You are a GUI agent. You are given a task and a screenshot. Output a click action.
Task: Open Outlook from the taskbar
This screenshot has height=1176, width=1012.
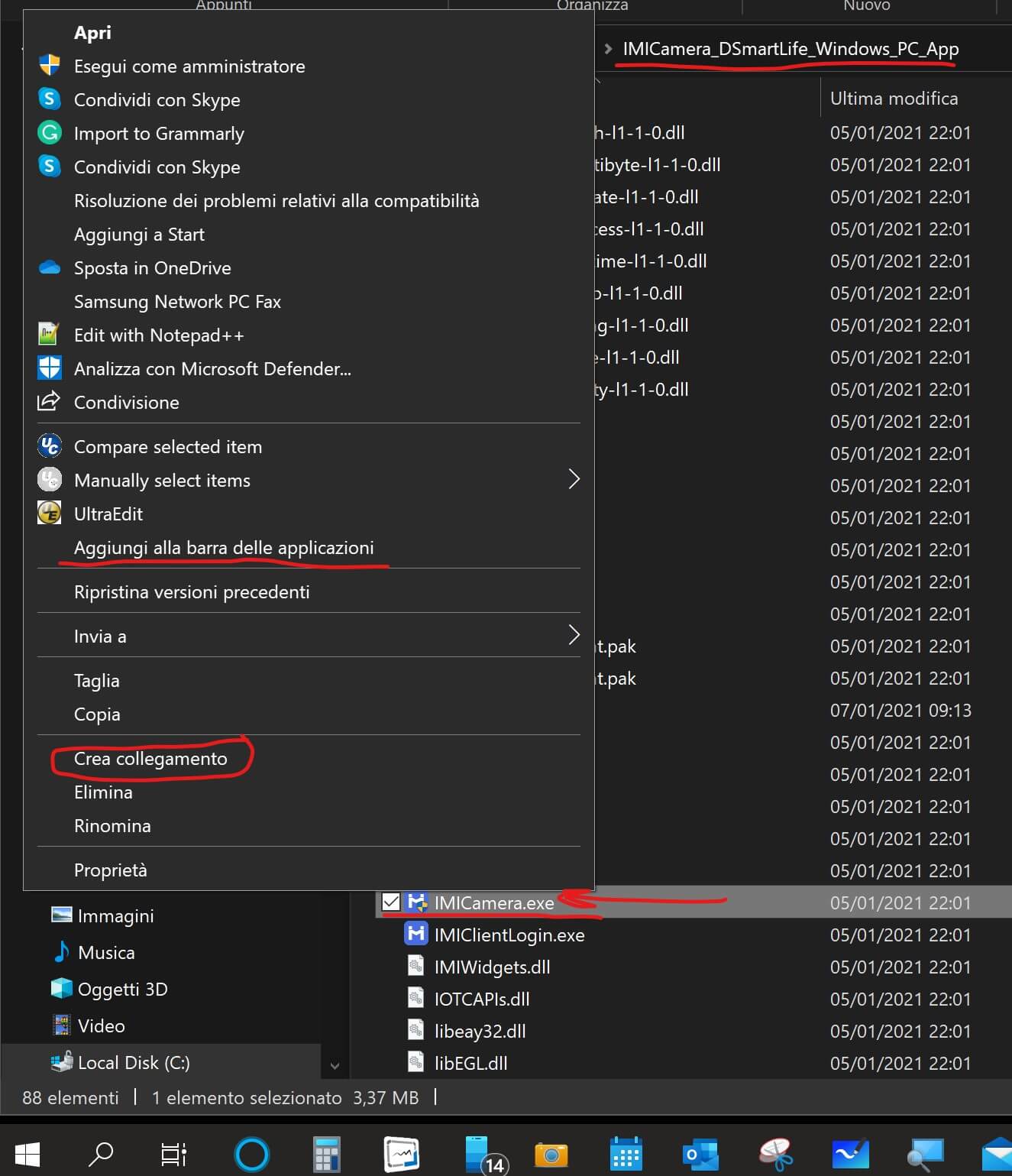(x=700, y=1154)
